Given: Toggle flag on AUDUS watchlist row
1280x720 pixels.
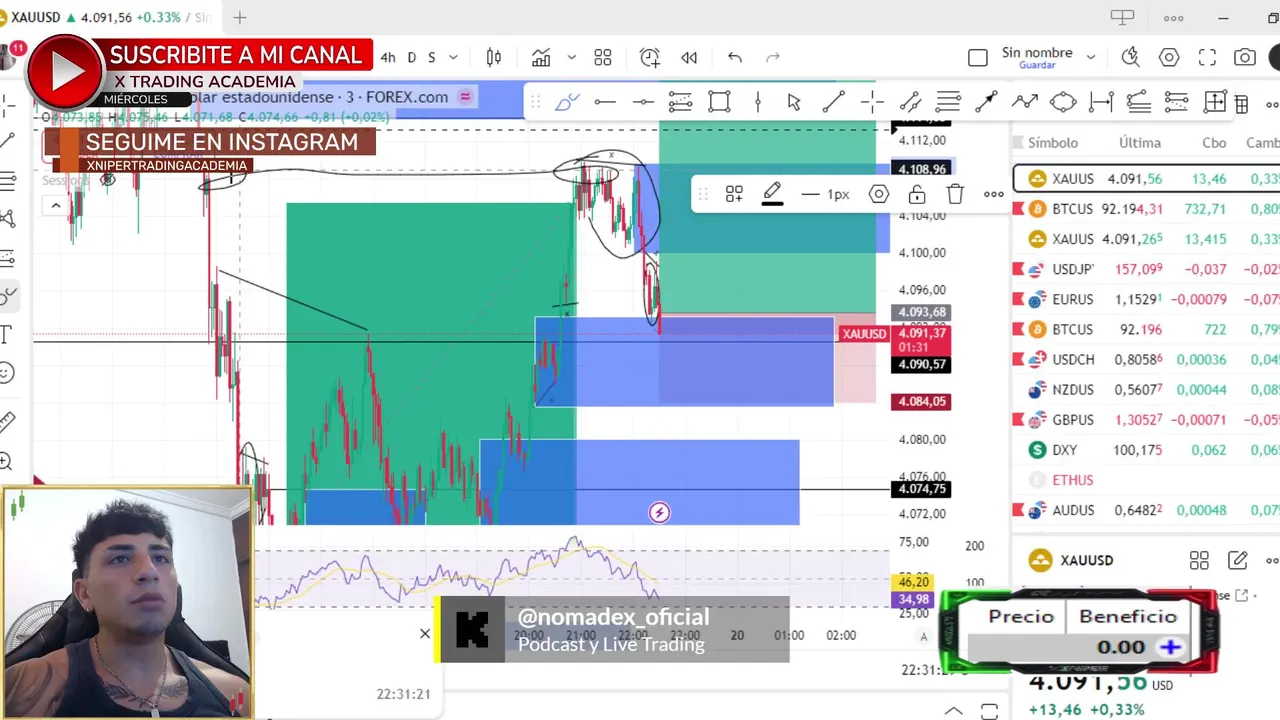Looking at the screenshot, I should click(x=1018, y=510).
